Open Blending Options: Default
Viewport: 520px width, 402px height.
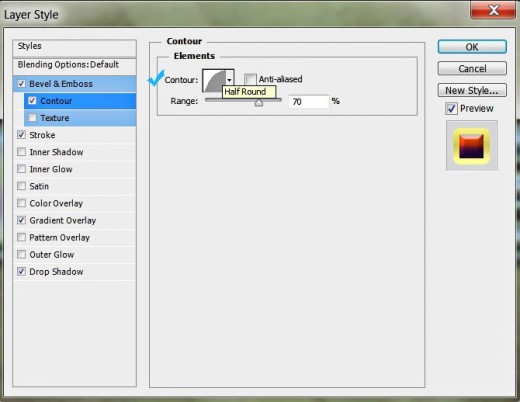(75, 66)
